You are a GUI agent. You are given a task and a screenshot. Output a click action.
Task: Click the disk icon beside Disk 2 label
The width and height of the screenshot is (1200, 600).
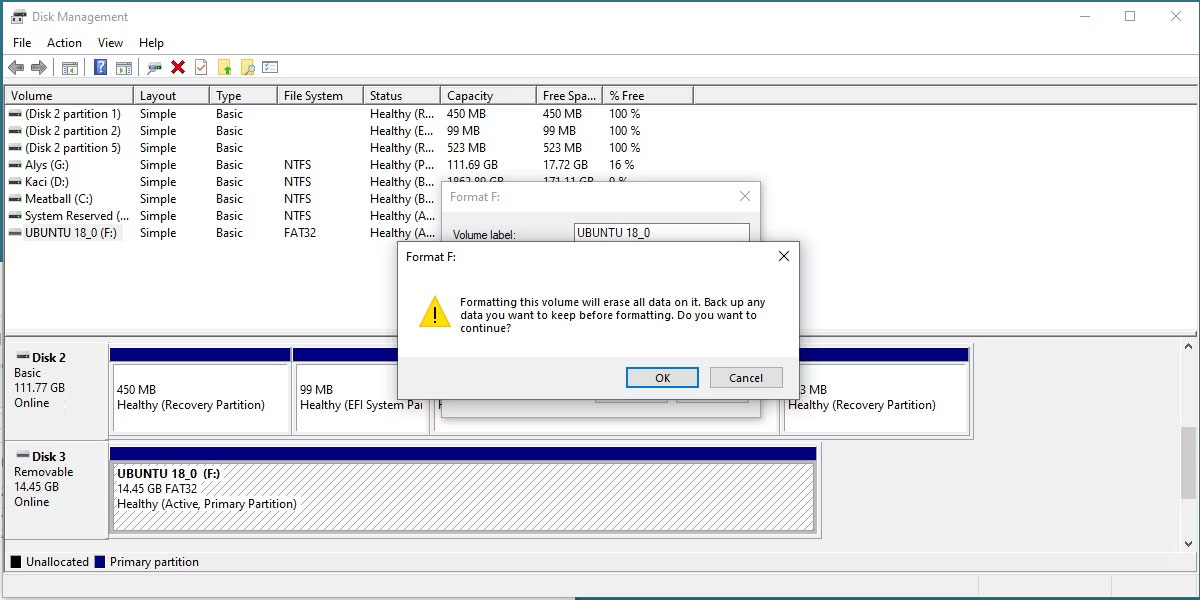(x=22, y=357)
